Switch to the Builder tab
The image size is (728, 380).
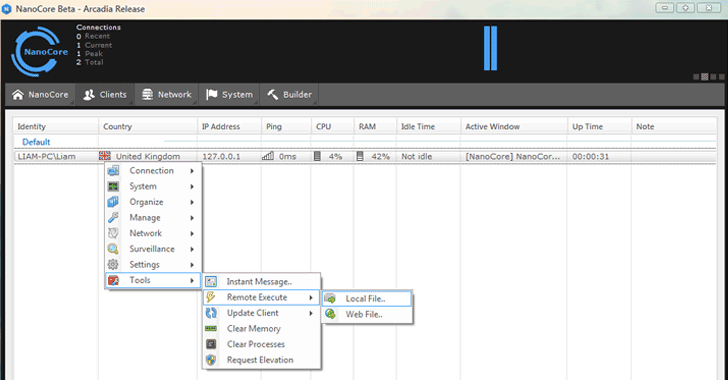(289, 95)
